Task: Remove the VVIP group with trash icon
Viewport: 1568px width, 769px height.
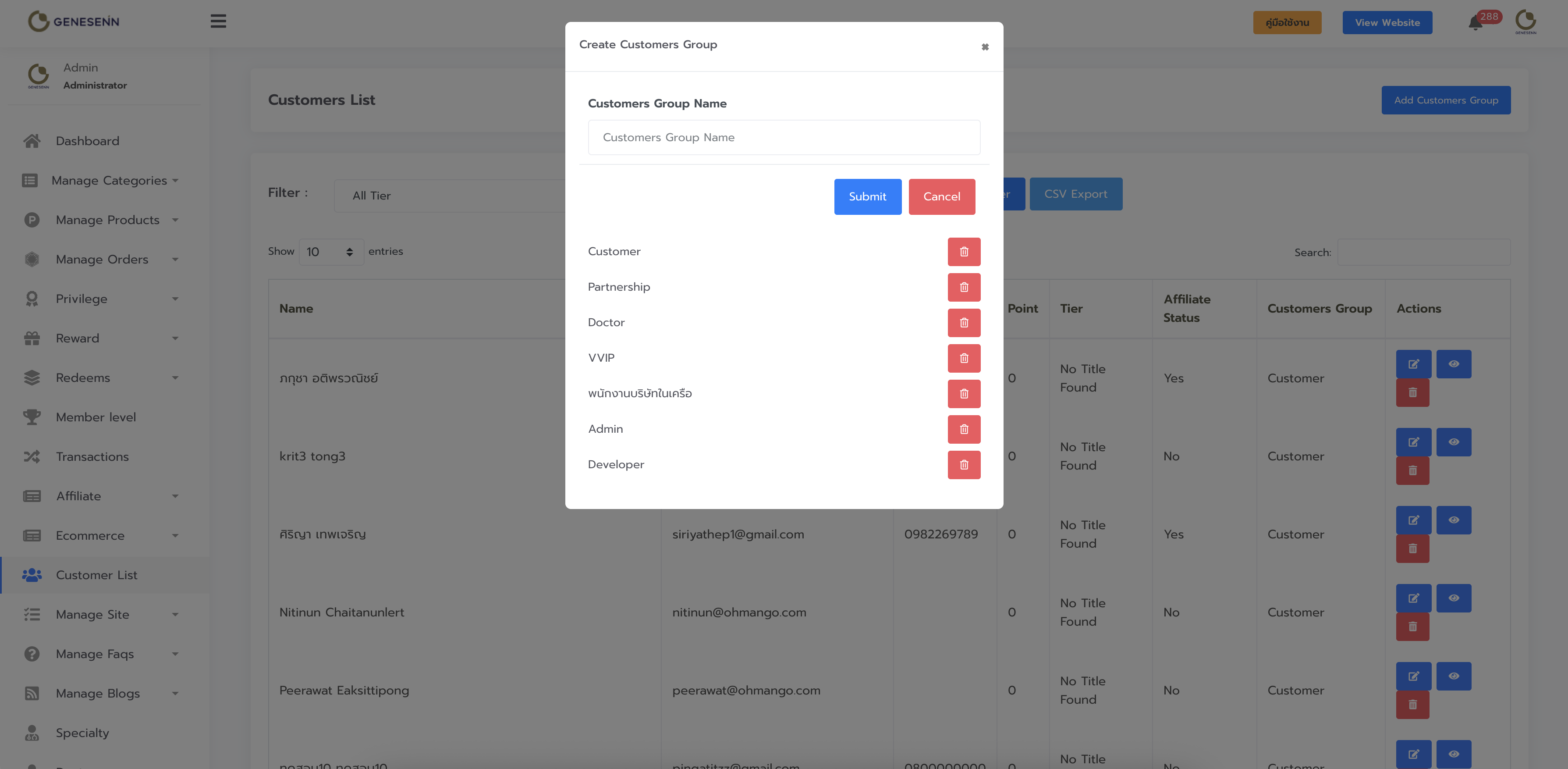Action: point(964,358)
